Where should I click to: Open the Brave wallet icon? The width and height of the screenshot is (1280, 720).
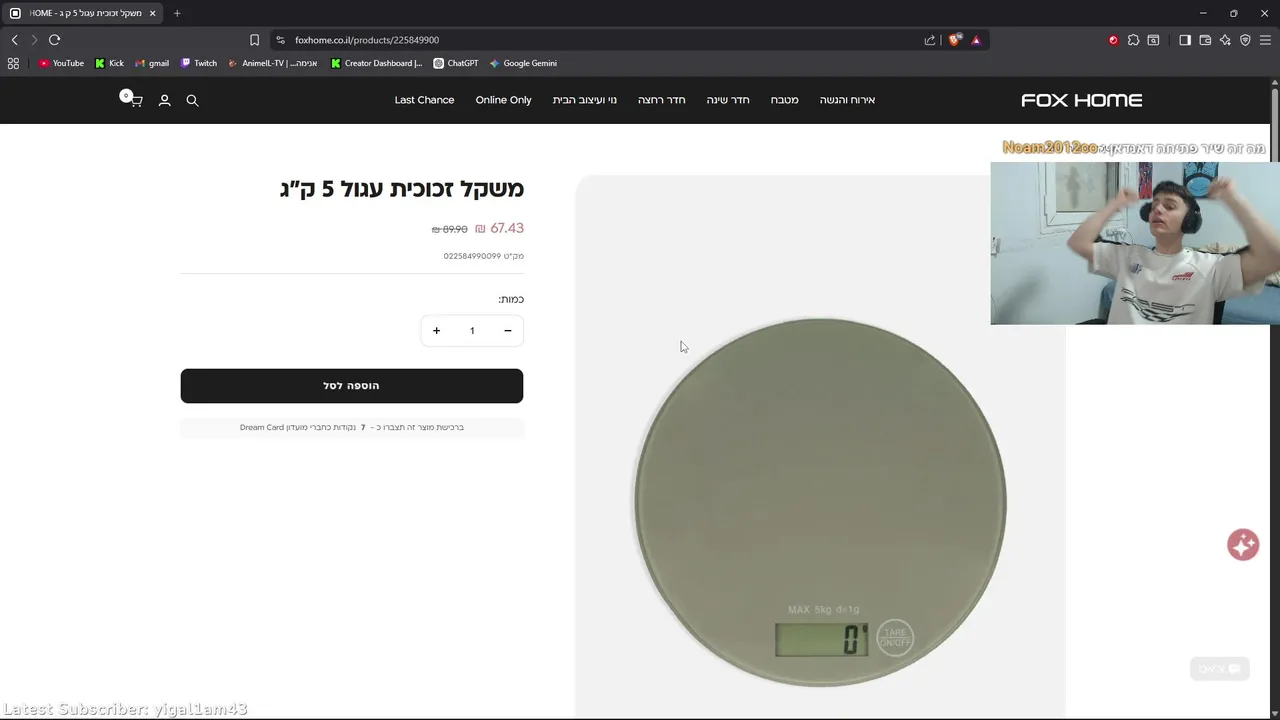1205,40
